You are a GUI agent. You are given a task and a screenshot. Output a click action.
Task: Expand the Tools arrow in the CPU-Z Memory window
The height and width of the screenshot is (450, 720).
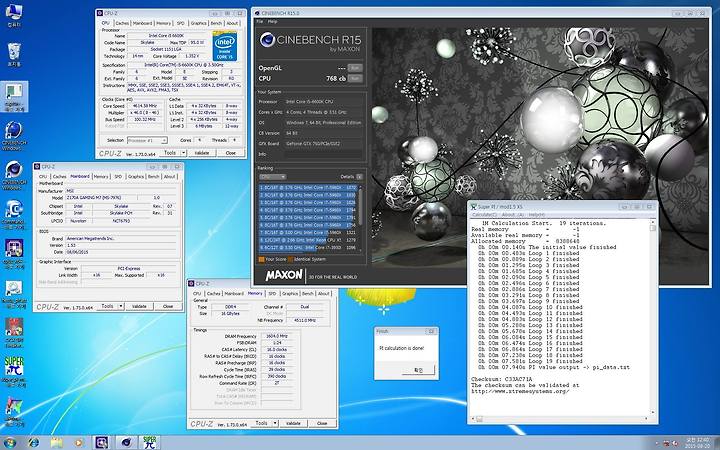tap(275, 423)
